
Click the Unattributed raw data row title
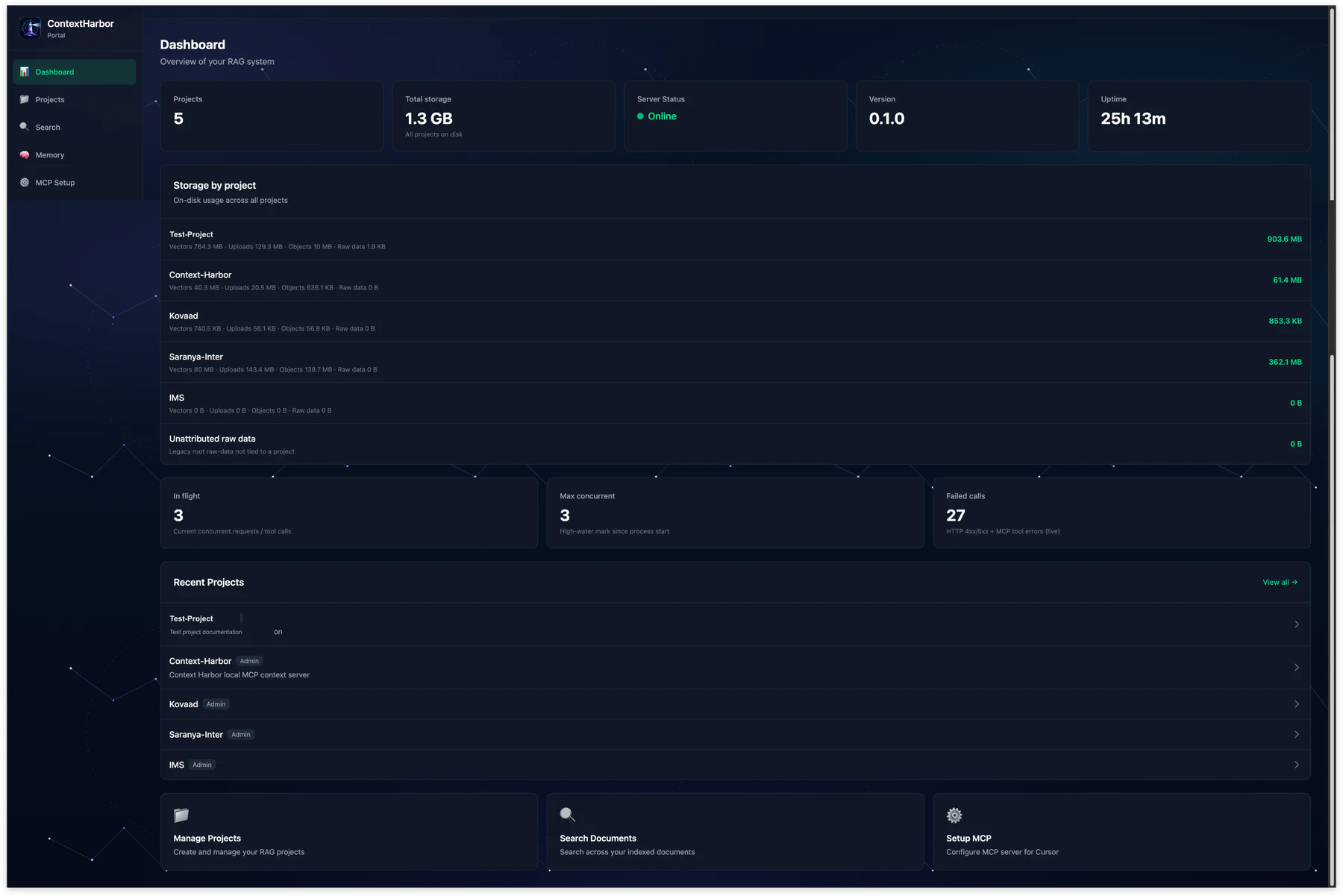tap(213, 439)
